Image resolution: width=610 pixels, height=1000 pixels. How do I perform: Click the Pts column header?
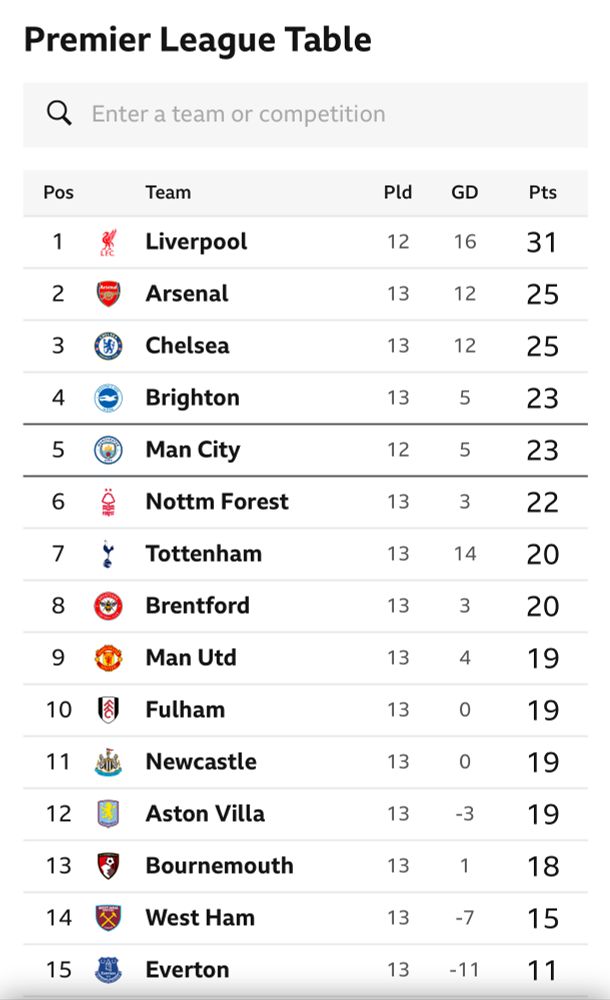[543, 192]
